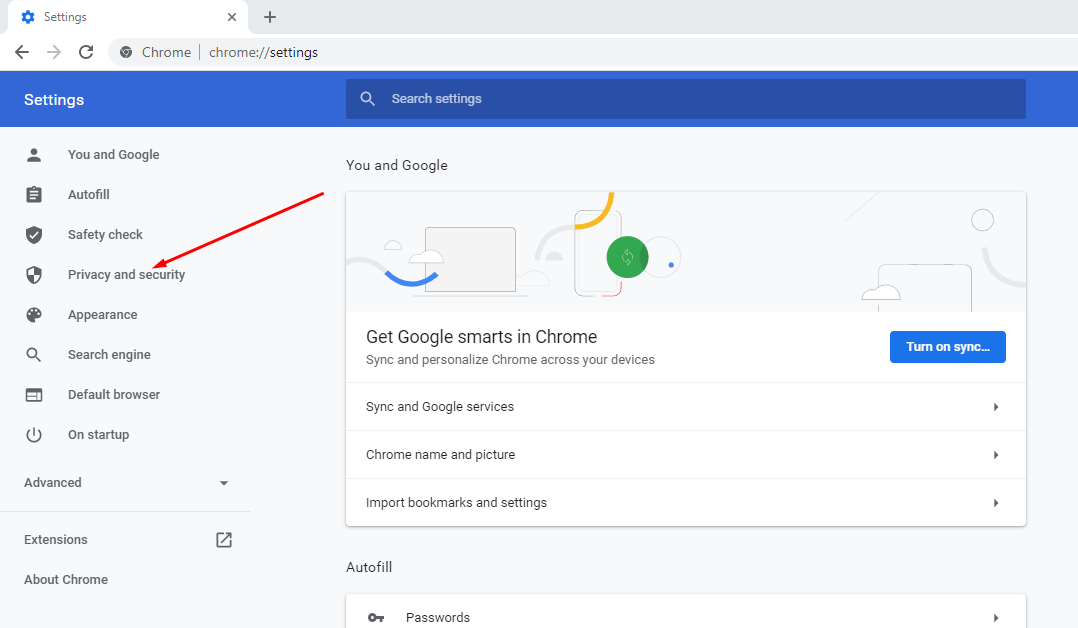The width and height of the screenshot is (1078, 628).
Task: Close the Settings tab
Action: (x=232, y=17)
